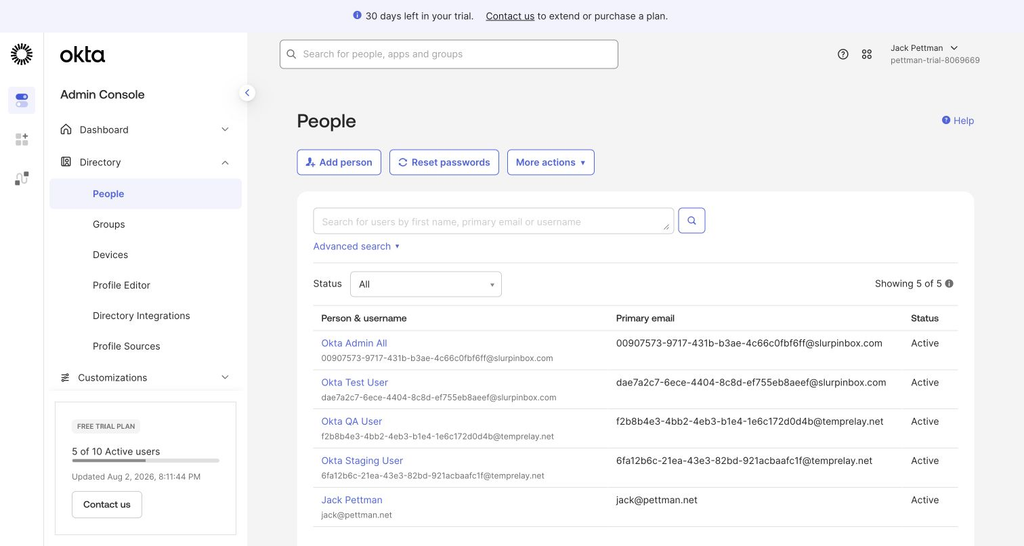The height and width of the screenshot is (546, 1024).
Task: Open the apps grid icon in header
Action: pyautogui.click(x=867, y=54)
